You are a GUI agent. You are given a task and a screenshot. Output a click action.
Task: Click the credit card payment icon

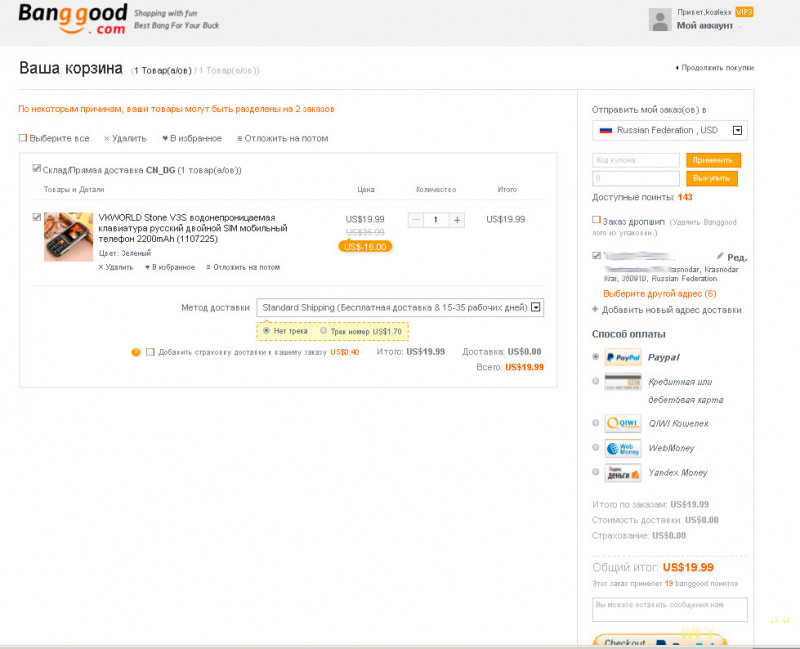[x=623, y=382]
